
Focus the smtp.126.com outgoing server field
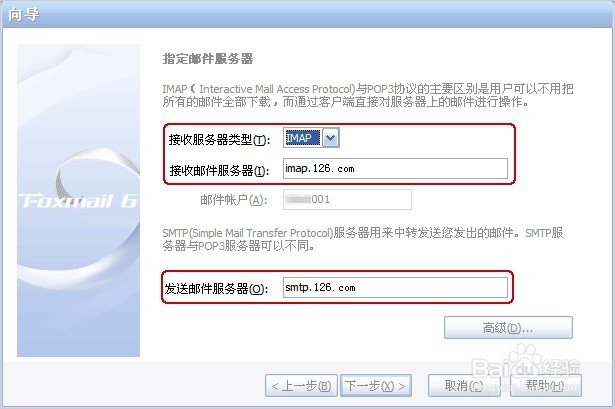[395, 287]
